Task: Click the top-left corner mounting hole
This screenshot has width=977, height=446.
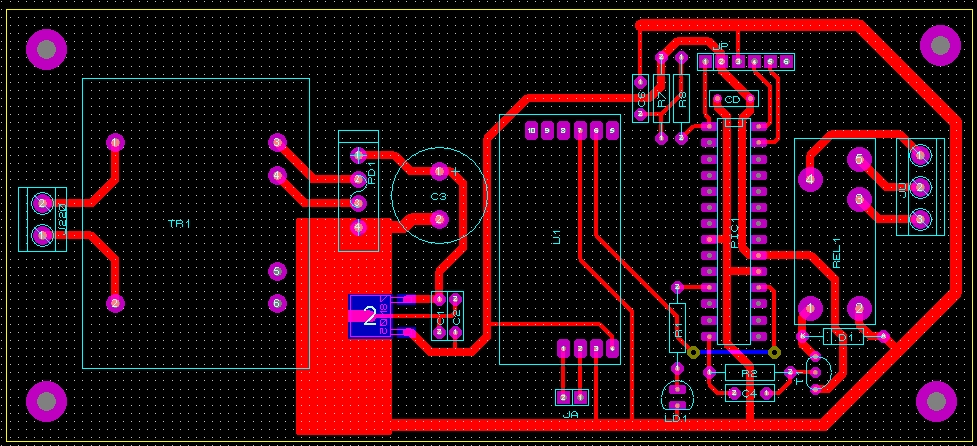Action: [x=46, y=49]
